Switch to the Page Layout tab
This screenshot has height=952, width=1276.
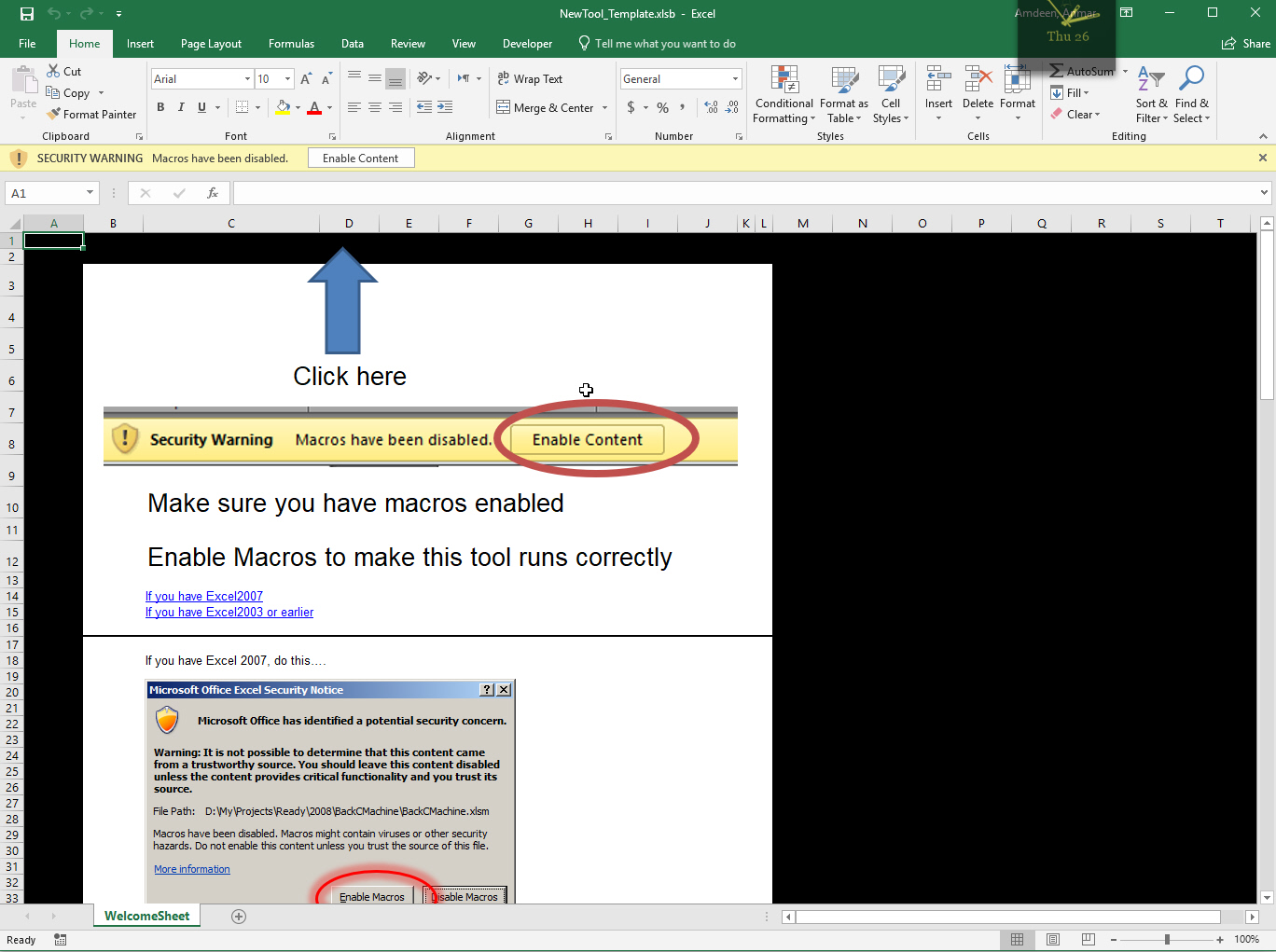pos(211,44)
